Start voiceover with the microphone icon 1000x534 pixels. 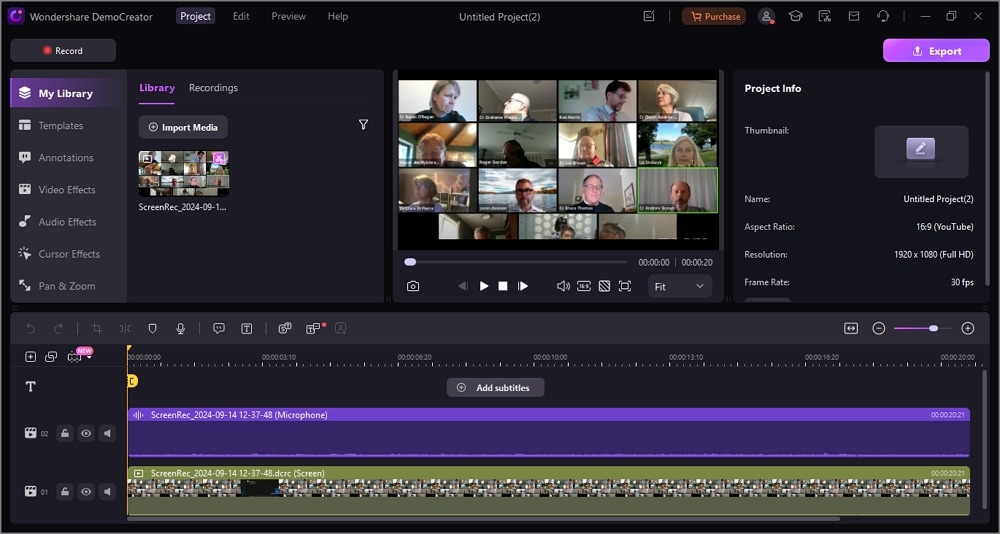pos(180,328)
